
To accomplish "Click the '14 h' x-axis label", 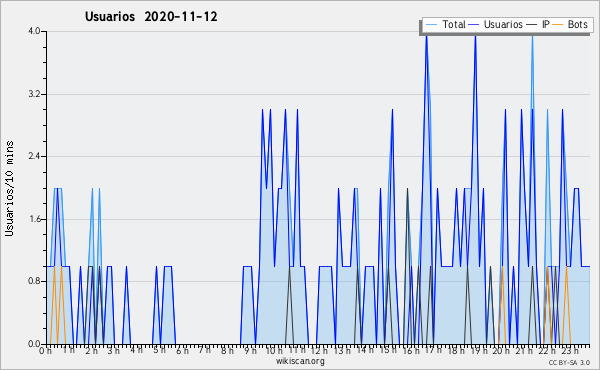I will [365, 350].
